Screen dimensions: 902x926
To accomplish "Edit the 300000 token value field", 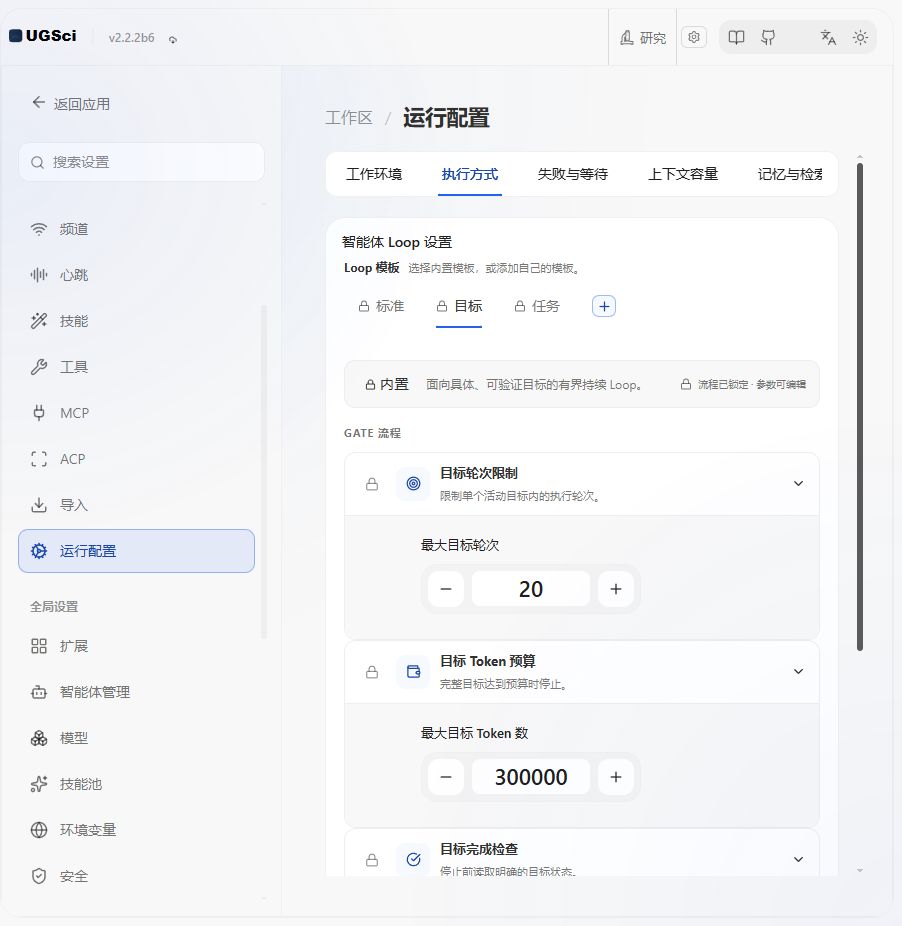I will (530, 777).
